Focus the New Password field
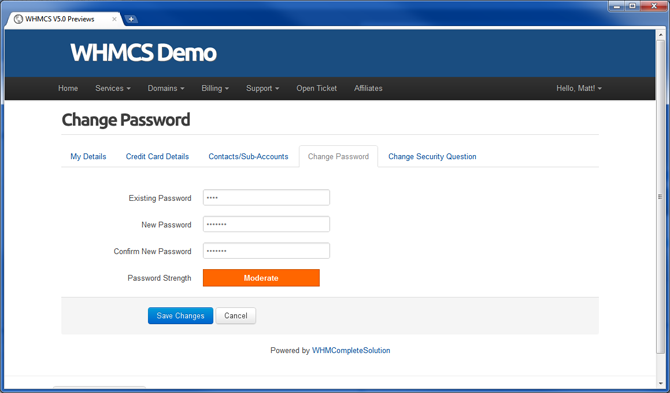 [x=266, y=224]
